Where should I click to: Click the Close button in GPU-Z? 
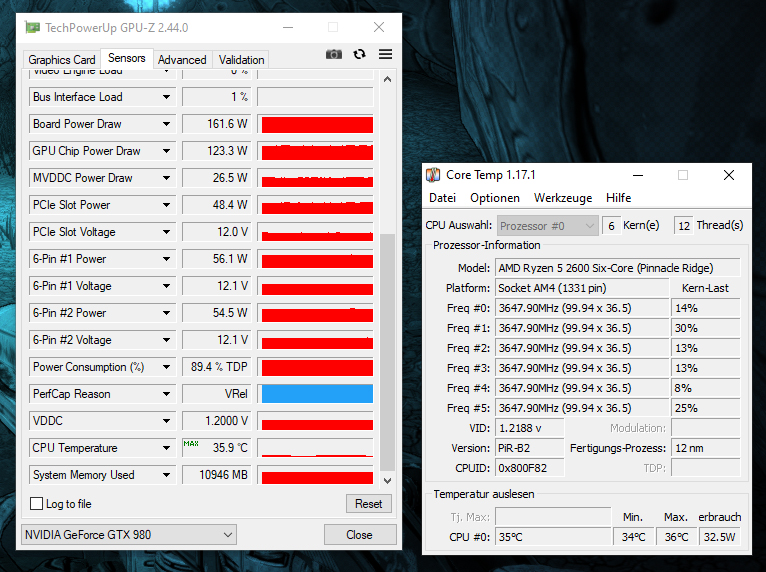360,535
